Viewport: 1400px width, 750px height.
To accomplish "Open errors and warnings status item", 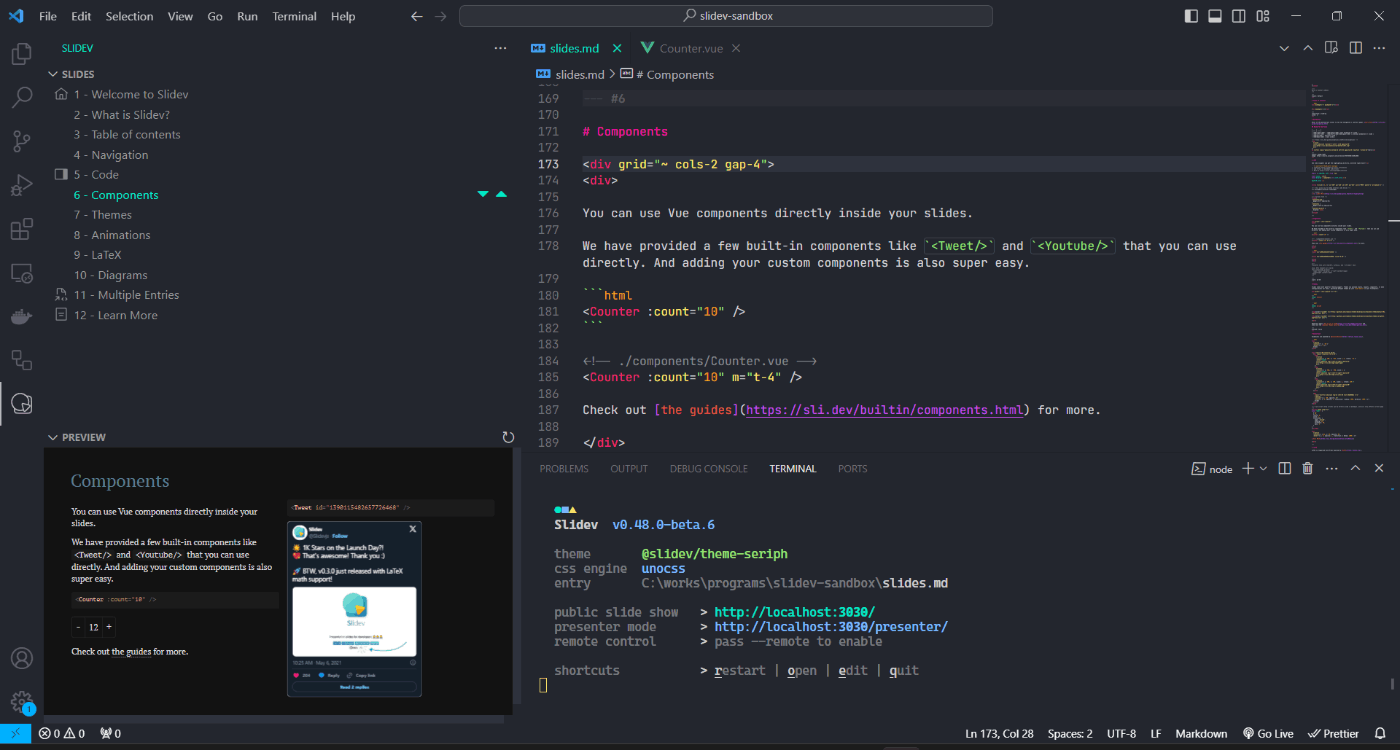I will (x=62, y=733).
